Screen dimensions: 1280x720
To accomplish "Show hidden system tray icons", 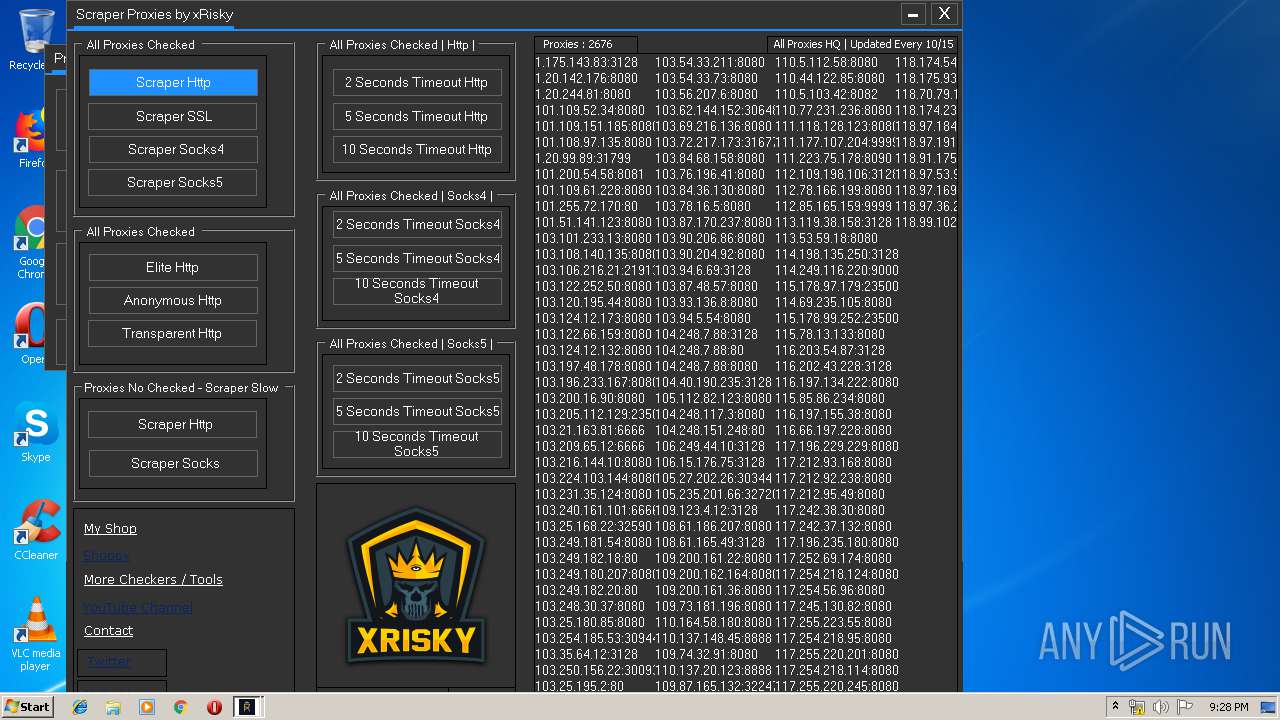I will pyautogui.click(x=1115, y=707).
